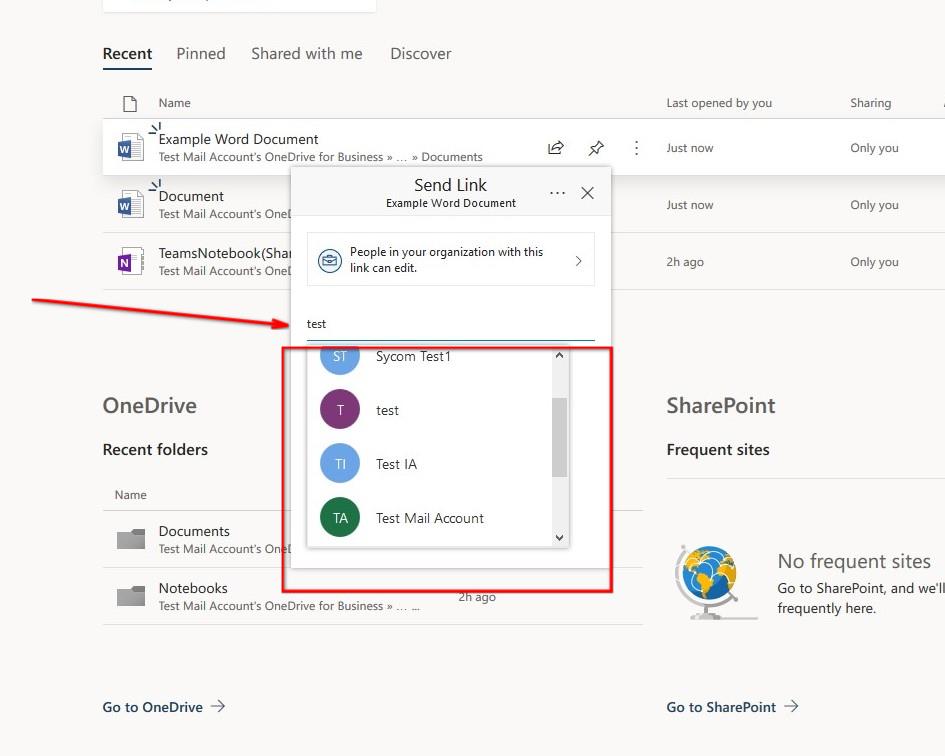Click the Word icon beside Document

tap(130, 204)
